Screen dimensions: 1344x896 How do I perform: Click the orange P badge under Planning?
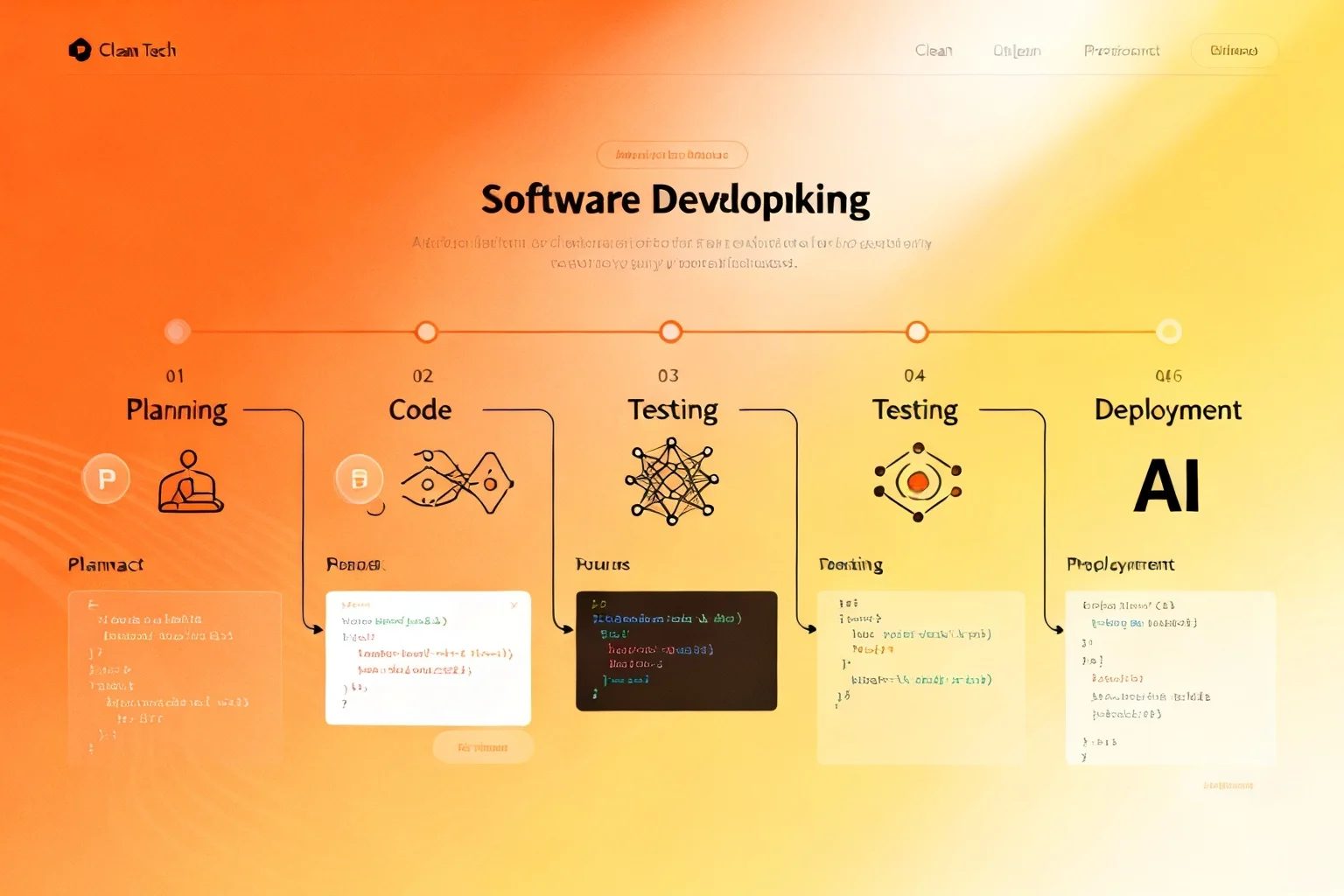click(106, 479)
